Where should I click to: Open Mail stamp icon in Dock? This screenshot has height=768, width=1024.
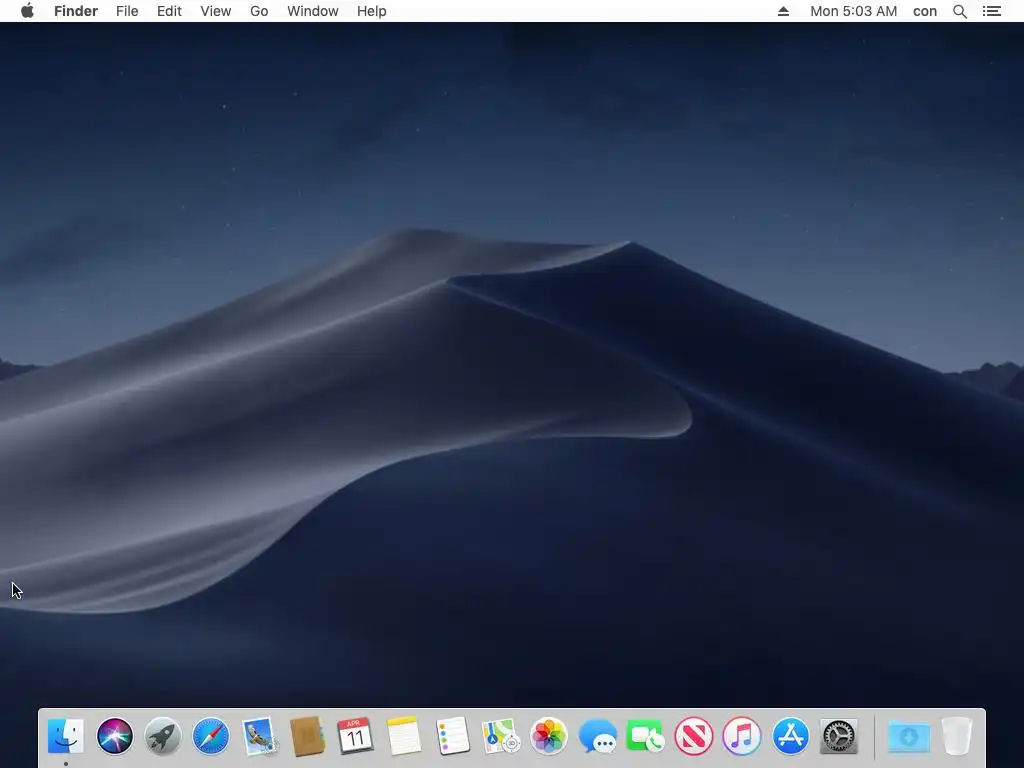tap(259, 736)
